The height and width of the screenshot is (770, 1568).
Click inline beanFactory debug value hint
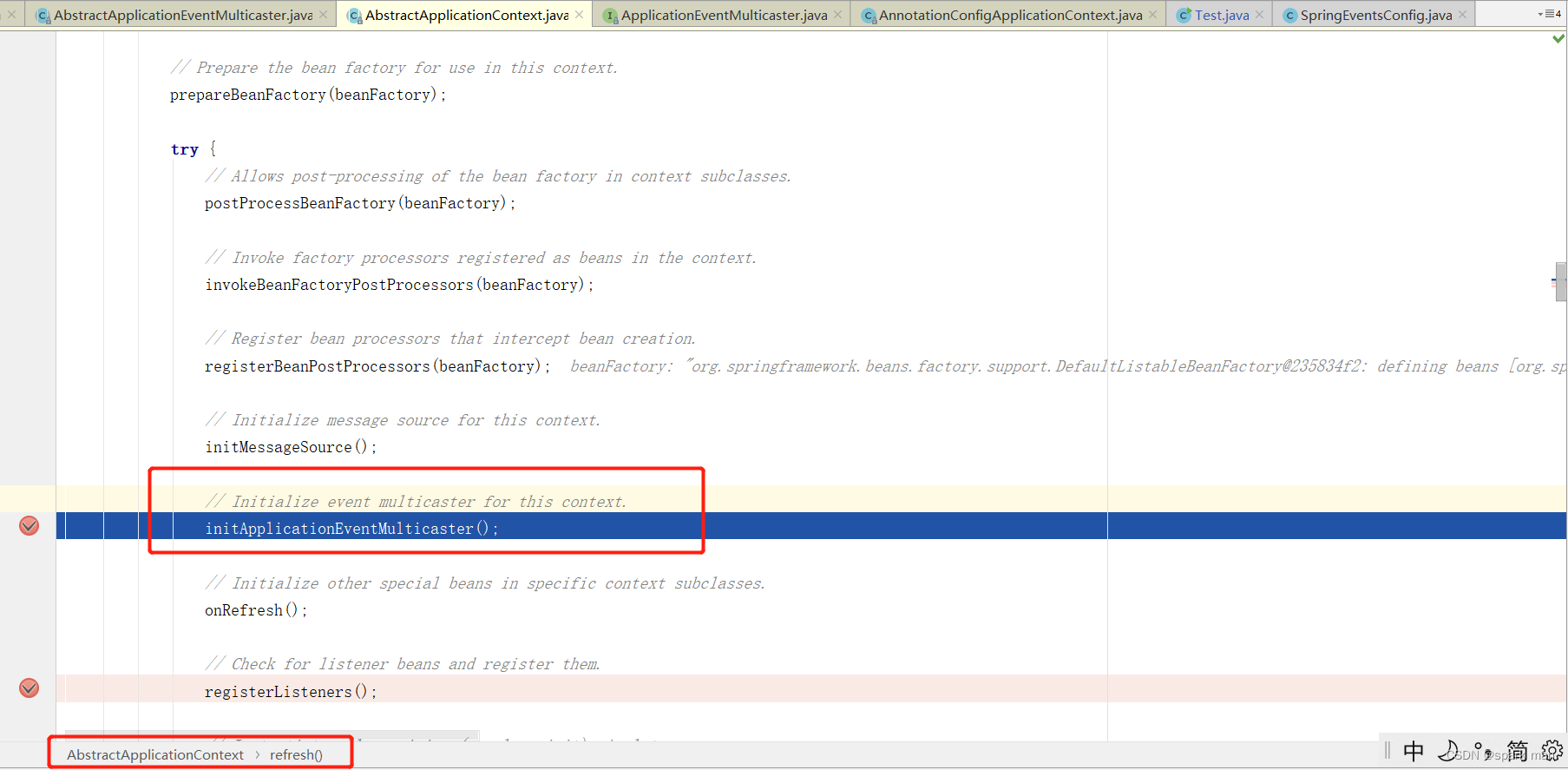coord(1068,366)
